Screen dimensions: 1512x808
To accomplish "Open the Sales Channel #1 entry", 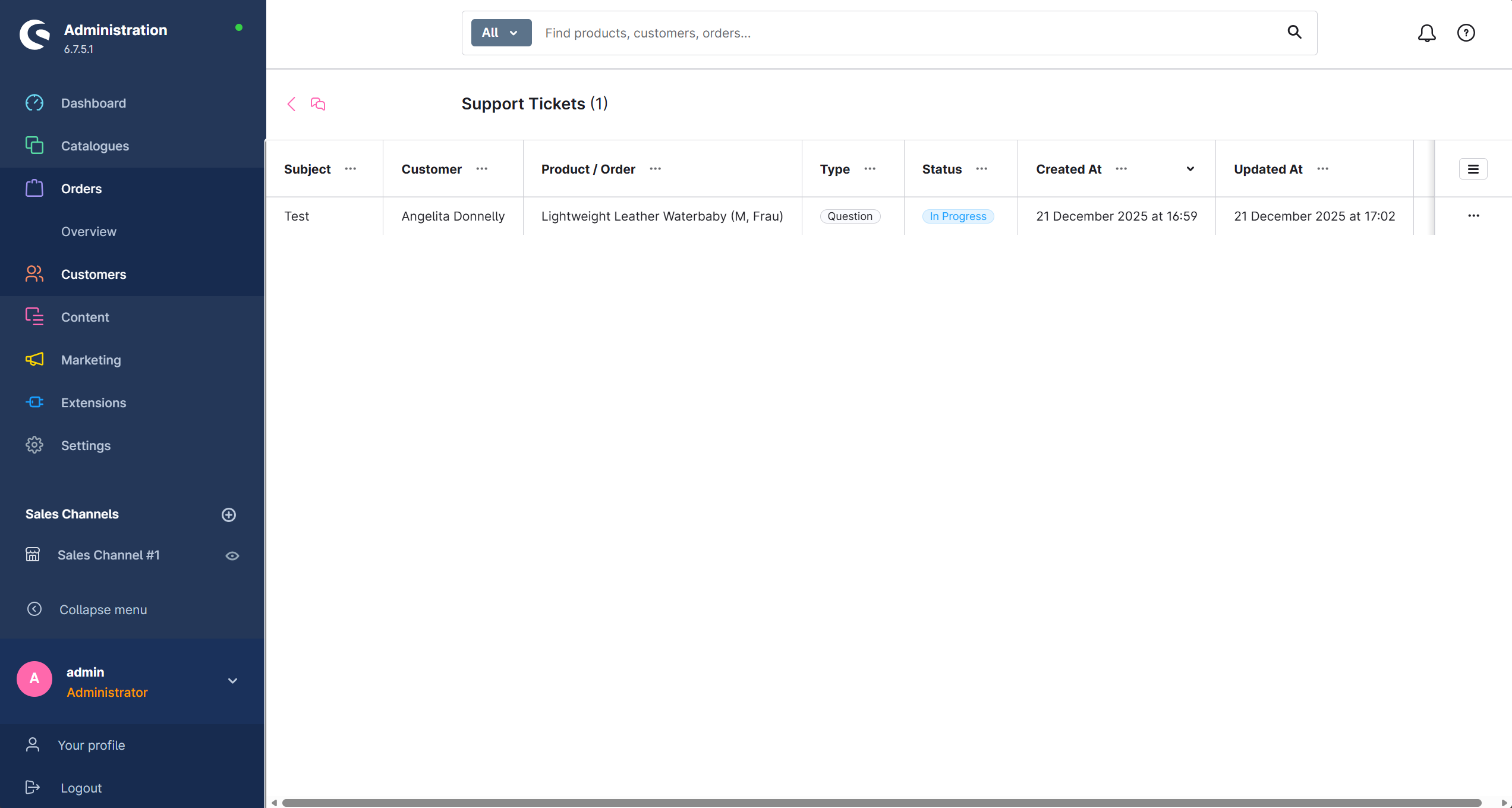I will point(109,555).
